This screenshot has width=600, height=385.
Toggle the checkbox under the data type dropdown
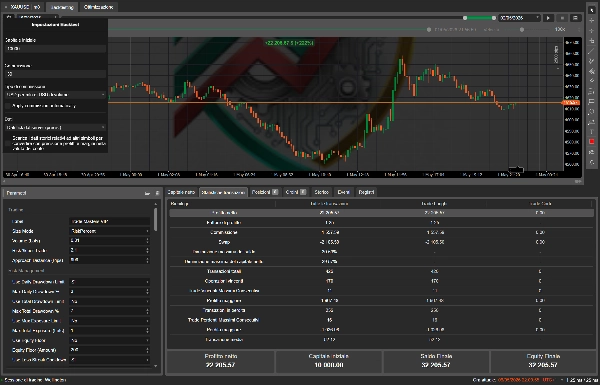click(x=8, y=106)
